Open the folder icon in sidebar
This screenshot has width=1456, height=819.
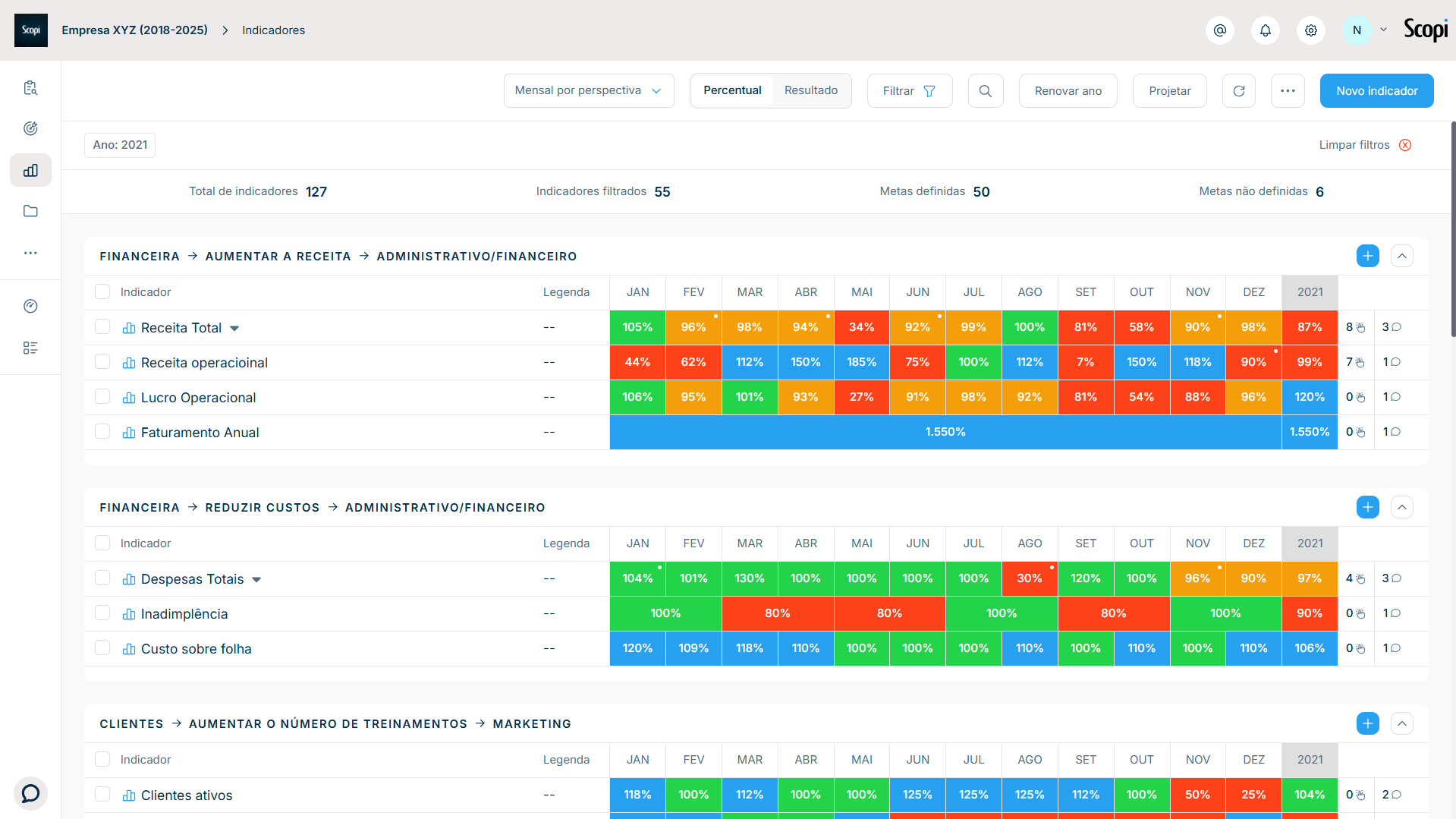pos(30,211)
